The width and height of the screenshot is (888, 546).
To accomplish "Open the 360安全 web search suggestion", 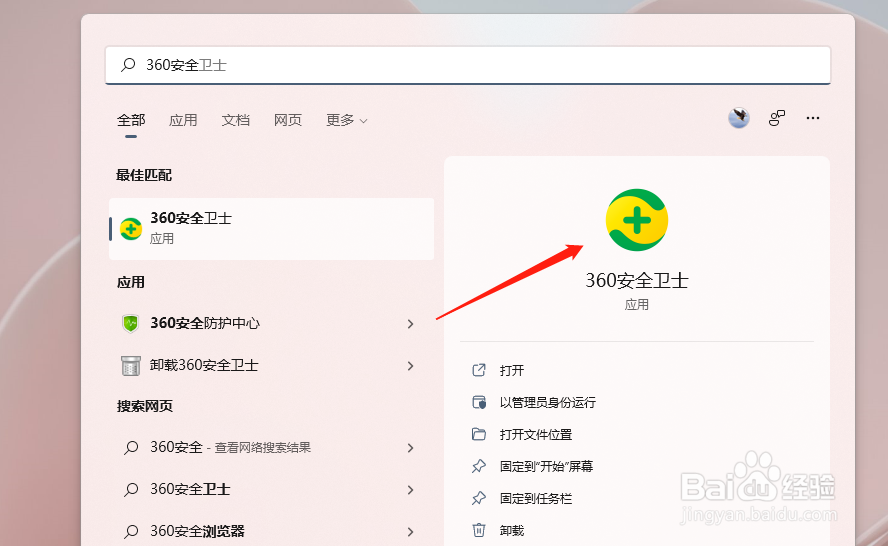I will click(x=271, y=447).
